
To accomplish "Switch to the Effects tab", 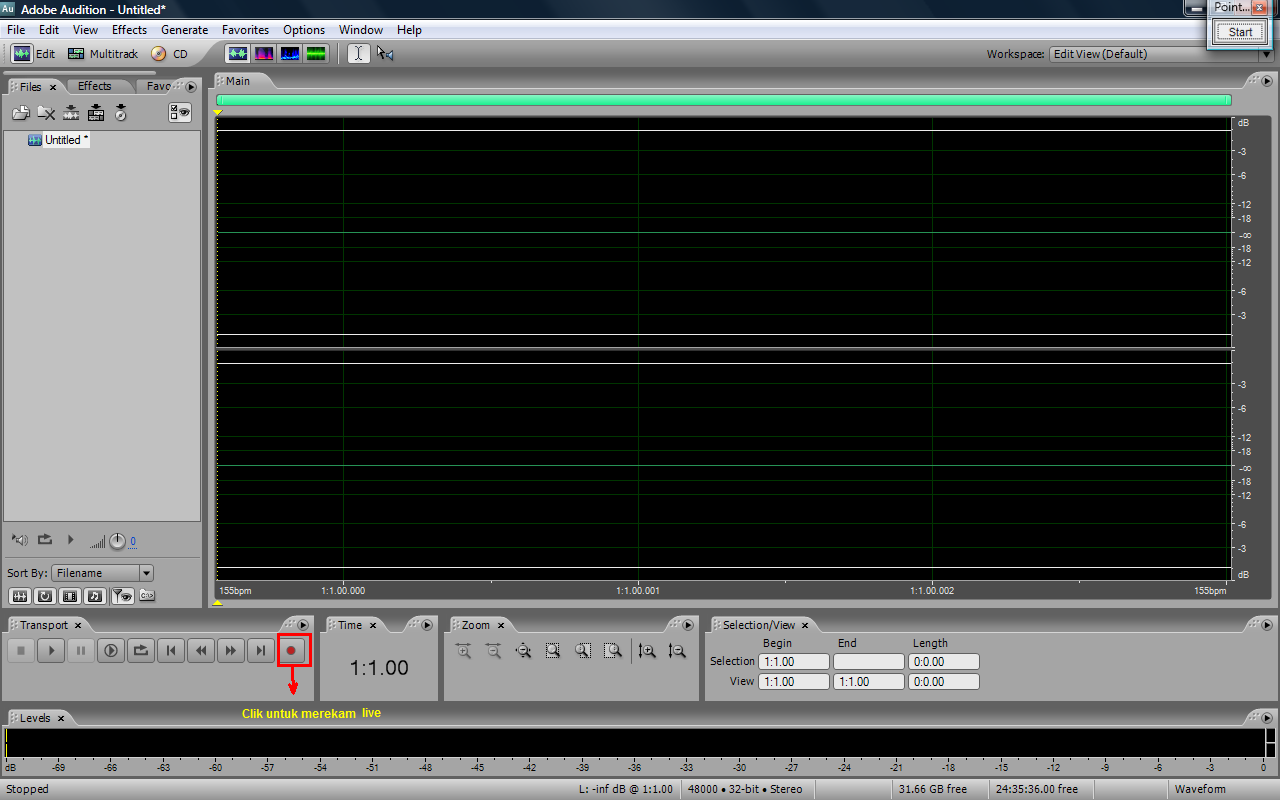I will (95, 86).
